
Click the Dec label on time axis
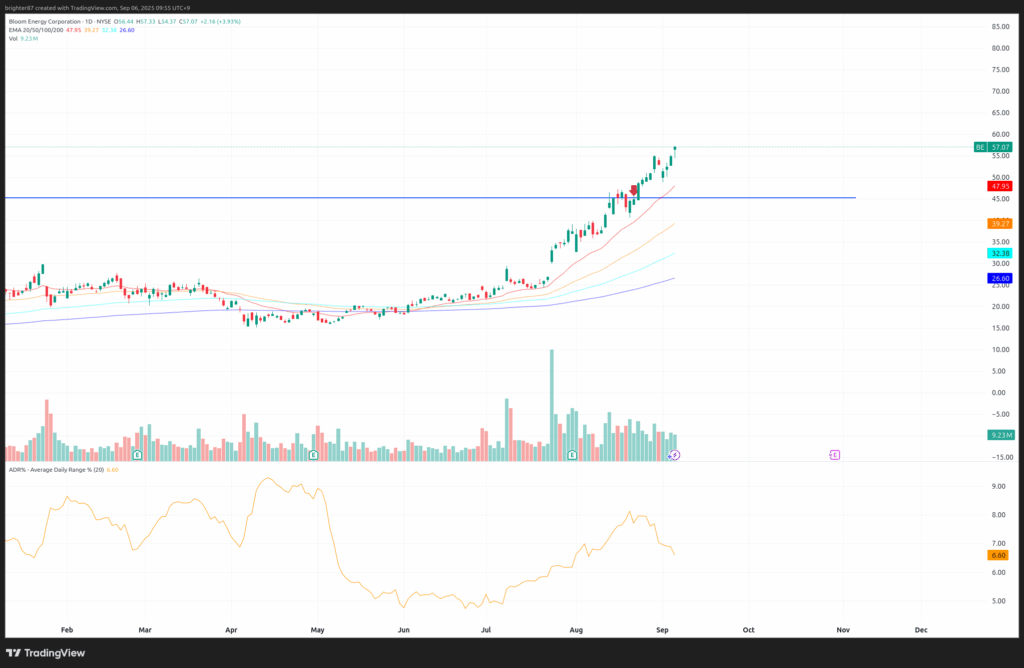[921, 630]
